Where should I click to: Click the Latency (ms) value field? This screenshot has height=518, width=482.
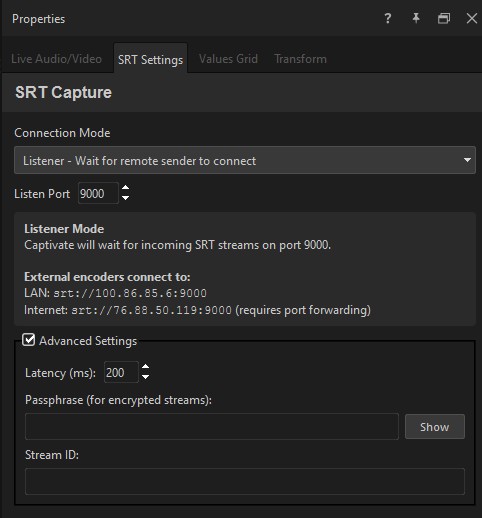tap(121, 372)
